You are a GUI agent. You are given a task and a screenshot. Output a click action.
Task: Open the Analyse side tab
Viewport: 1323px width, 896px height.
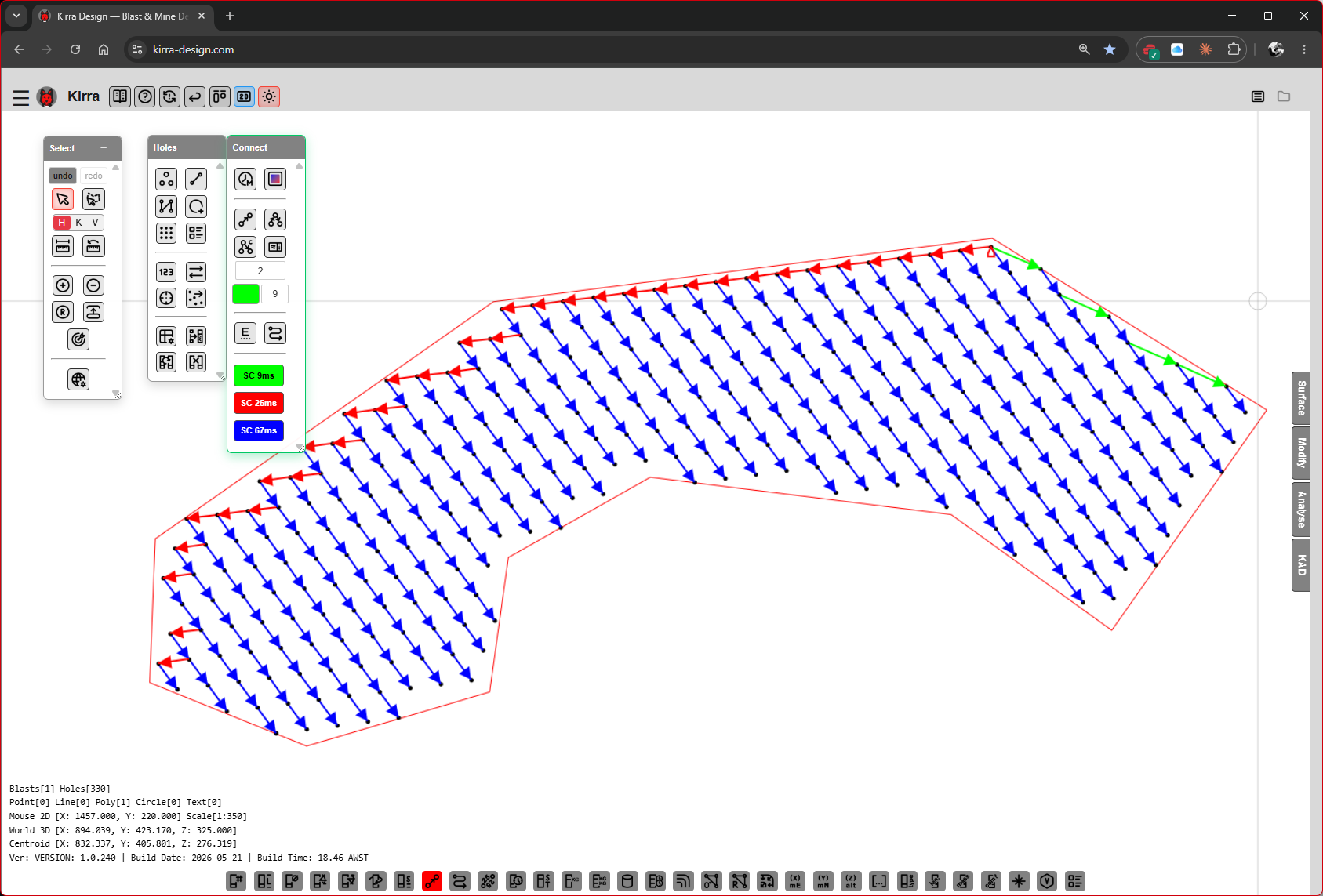(x=1301, y=510)
